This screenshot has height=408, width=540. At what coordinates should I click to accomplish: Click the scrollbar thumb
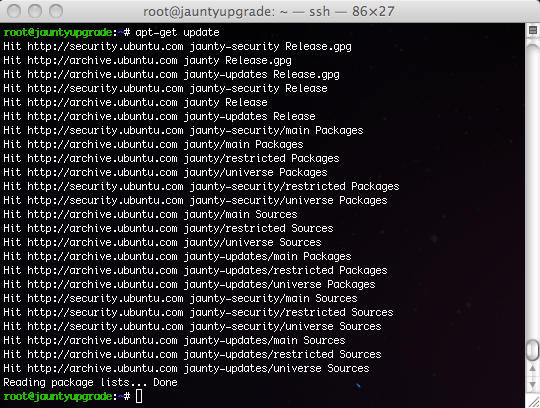click(x=532, y=351)
